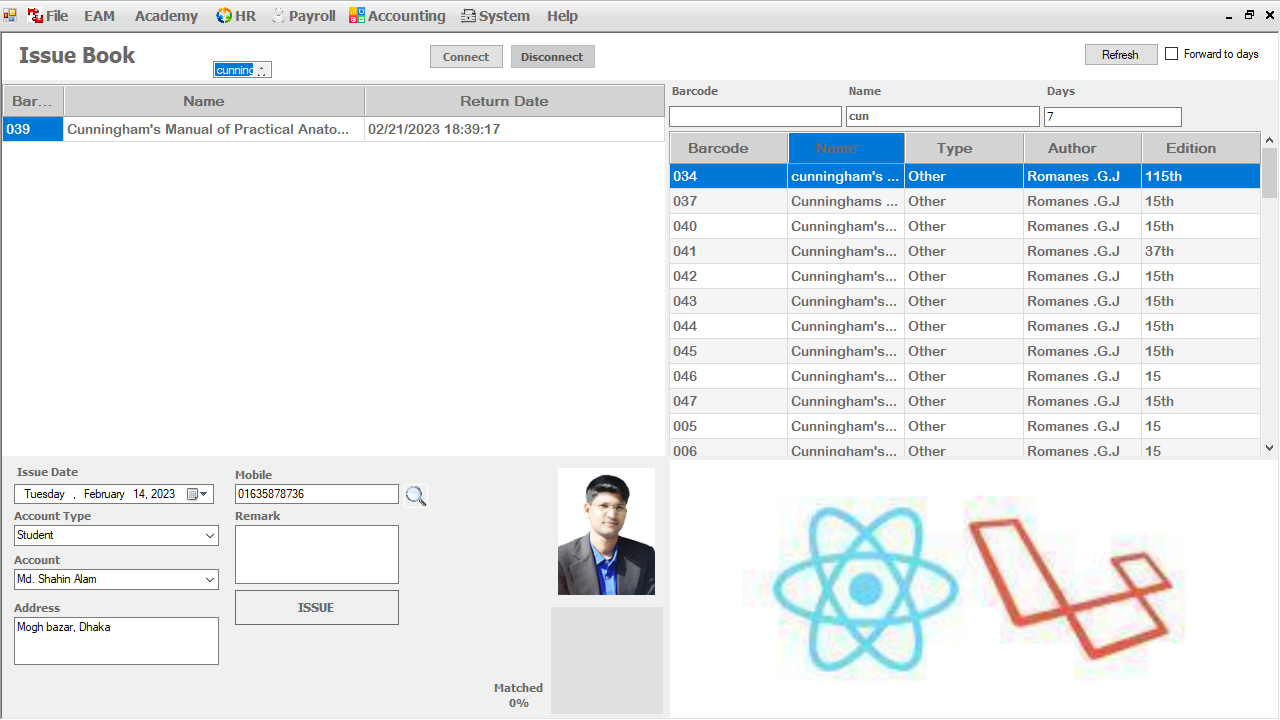Image resolution: width=1280 pixels, height=720 pixels.
Task: Click 'Cunningham's Manual of Practical Anato...' cell
Action: (x=214, y=129)
